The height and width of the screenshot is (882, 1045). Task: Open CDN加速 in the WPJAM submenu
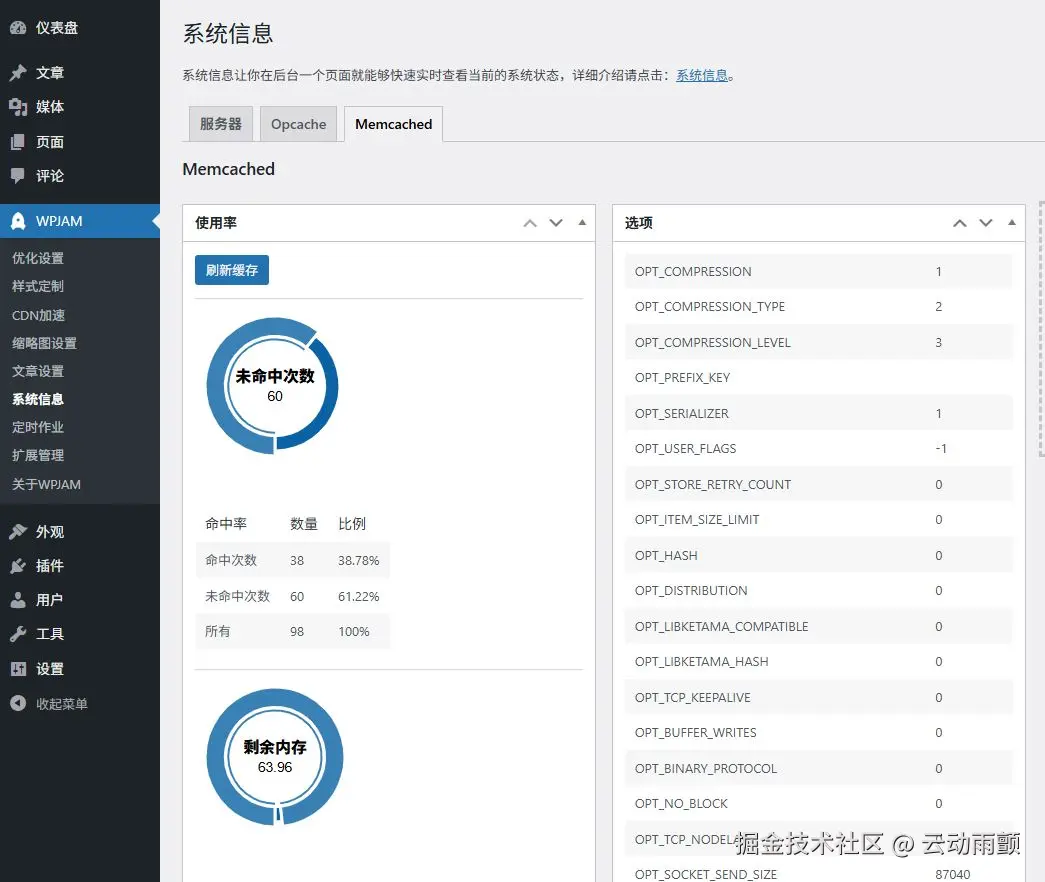(39, 315)
